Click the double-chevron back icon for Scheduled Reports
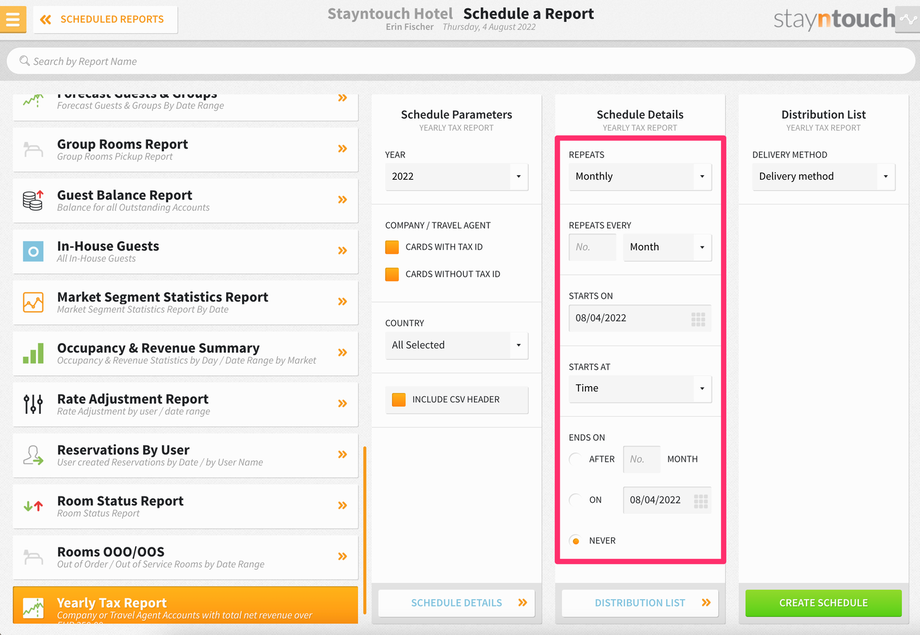This screenshot has width=920, height=635. coord(45,19)
